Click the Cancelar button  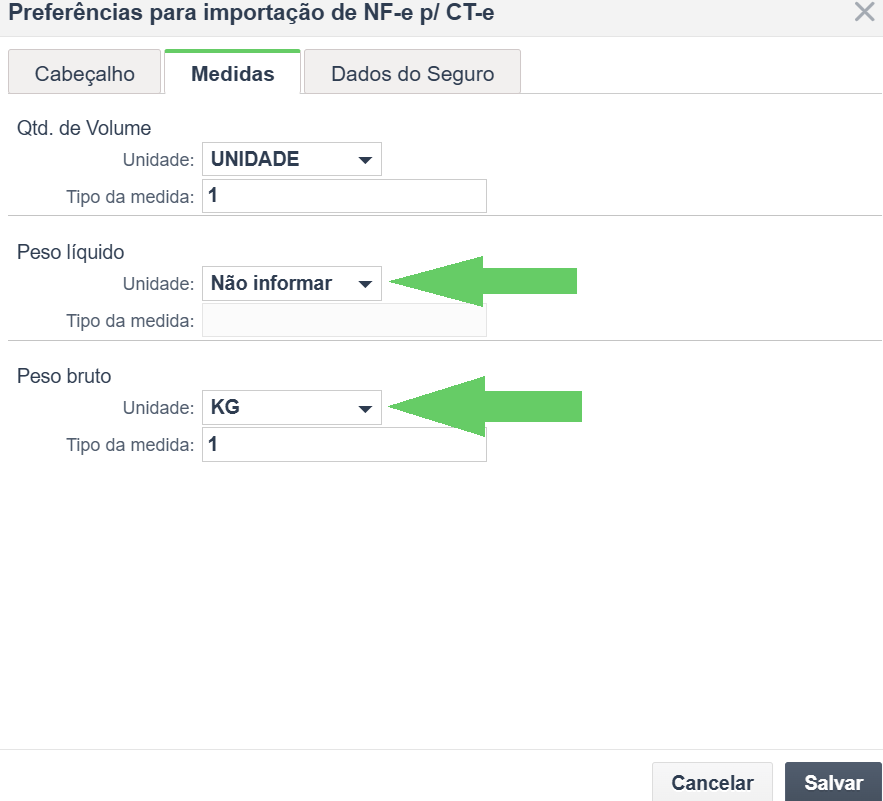tap(712, 782)
